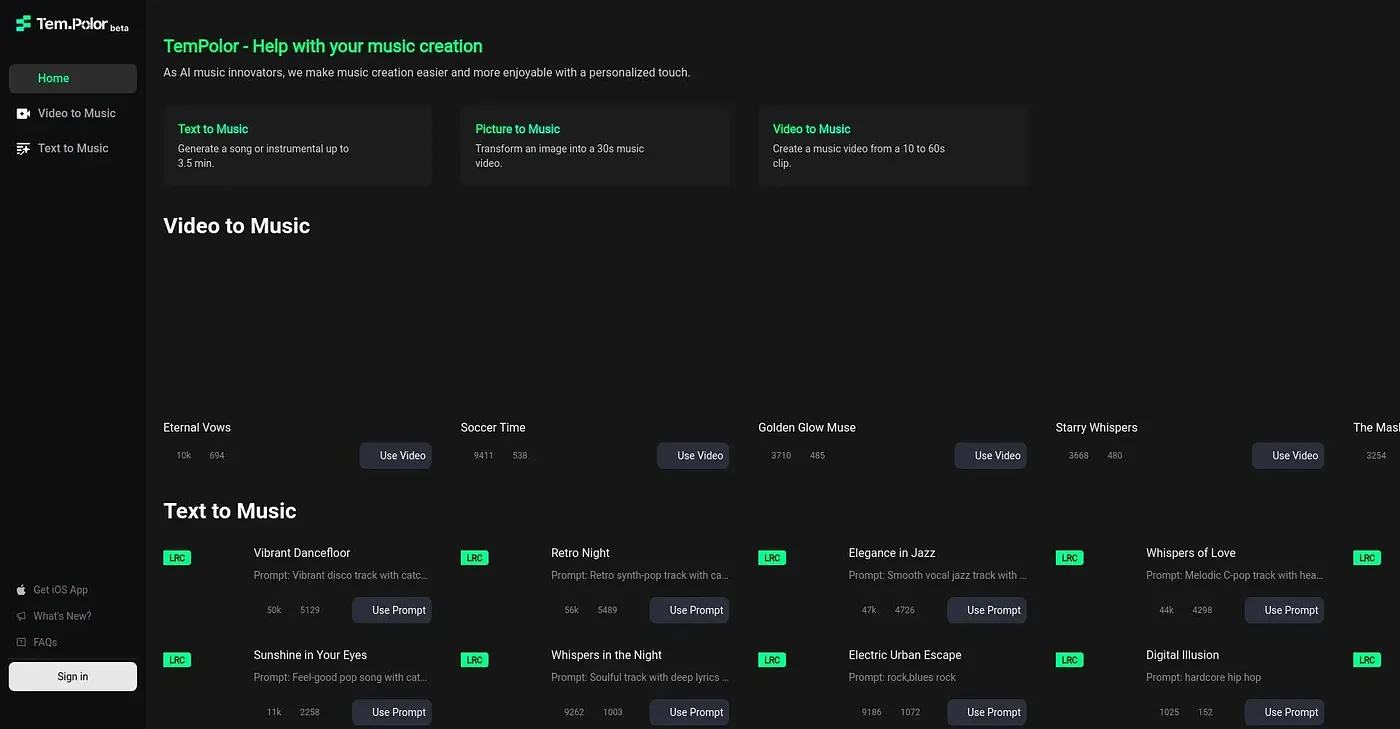Click the megaphone icon beside What's New

point(22,616)
